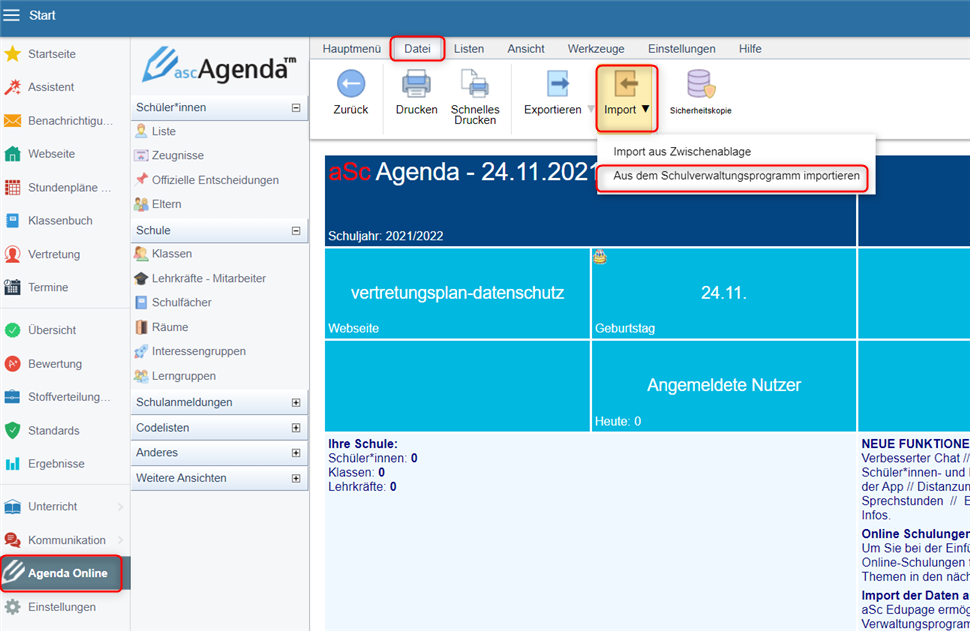The width and height of the screenshot is (970, 631).
Task: Click the Angemeldete Nutzer tile
Action: pos(724,386)
